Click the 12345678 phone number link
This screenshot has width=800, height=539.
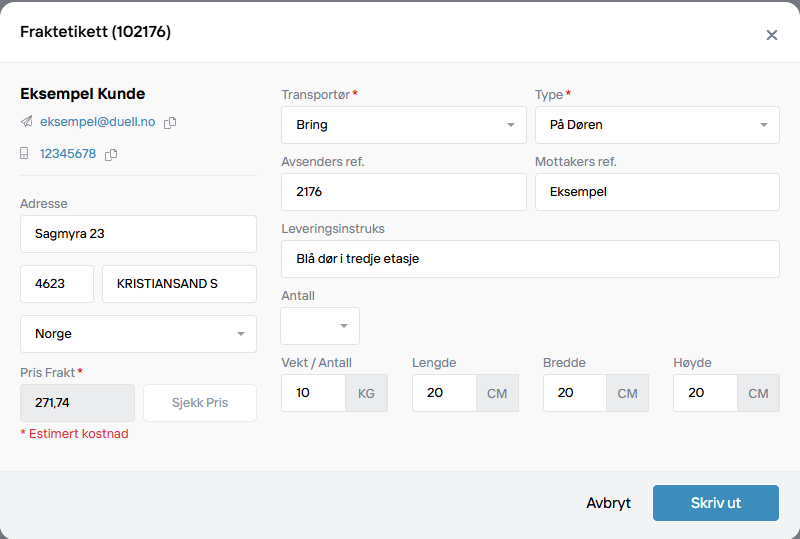click(68, 154)
